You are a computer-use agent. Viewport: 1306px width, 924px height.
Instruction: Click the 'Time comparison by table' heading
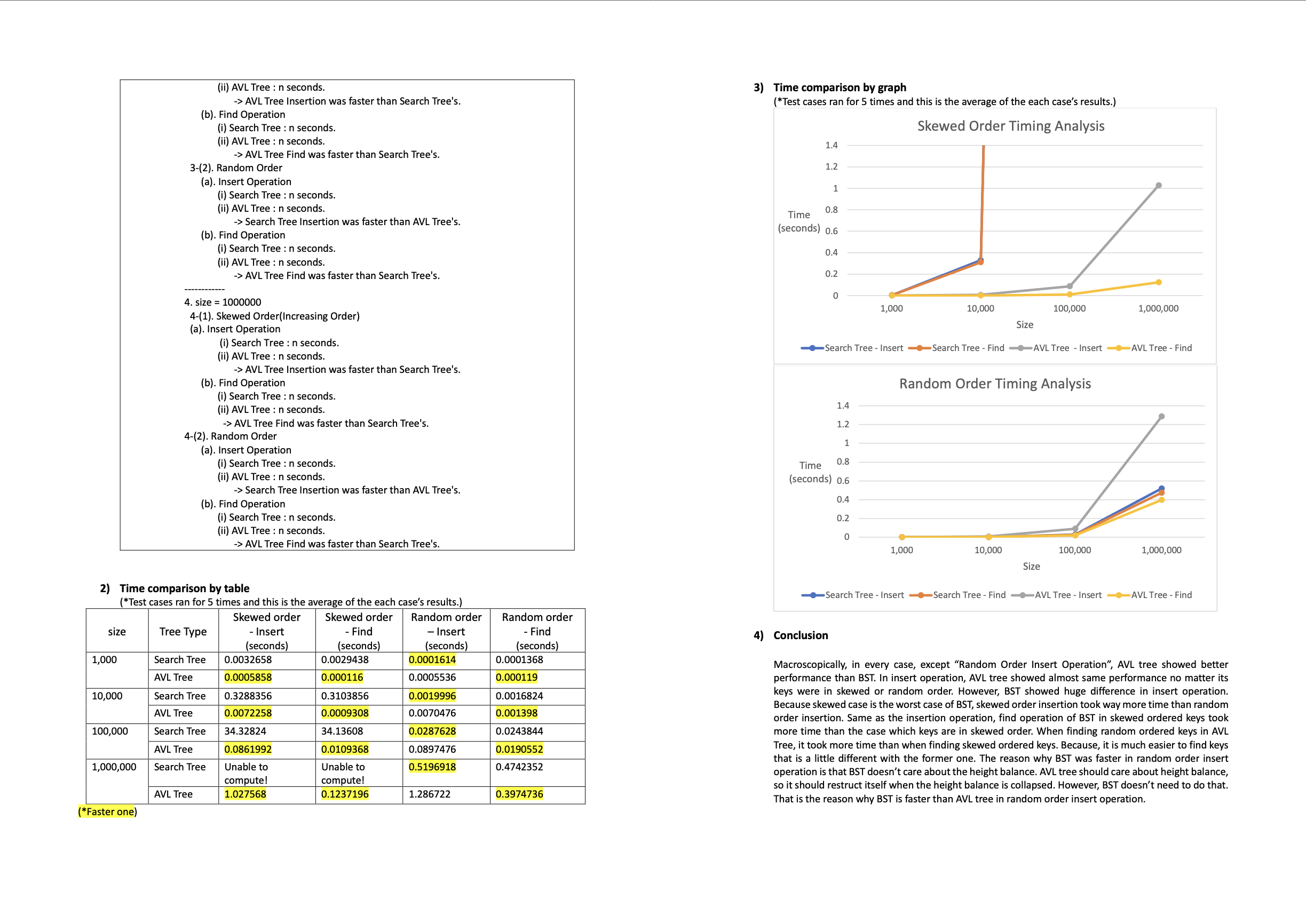pos(184,588)
